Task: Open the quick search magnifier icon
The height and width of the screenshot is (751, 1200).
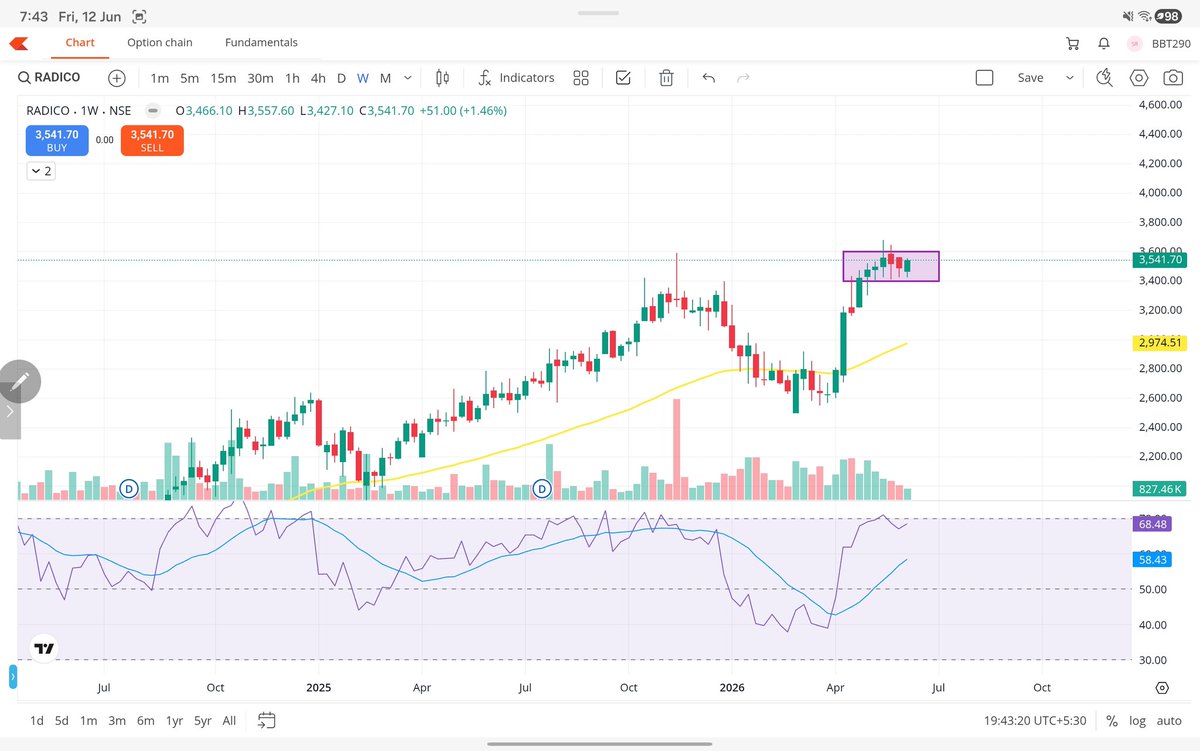Action: [1105, 77]
